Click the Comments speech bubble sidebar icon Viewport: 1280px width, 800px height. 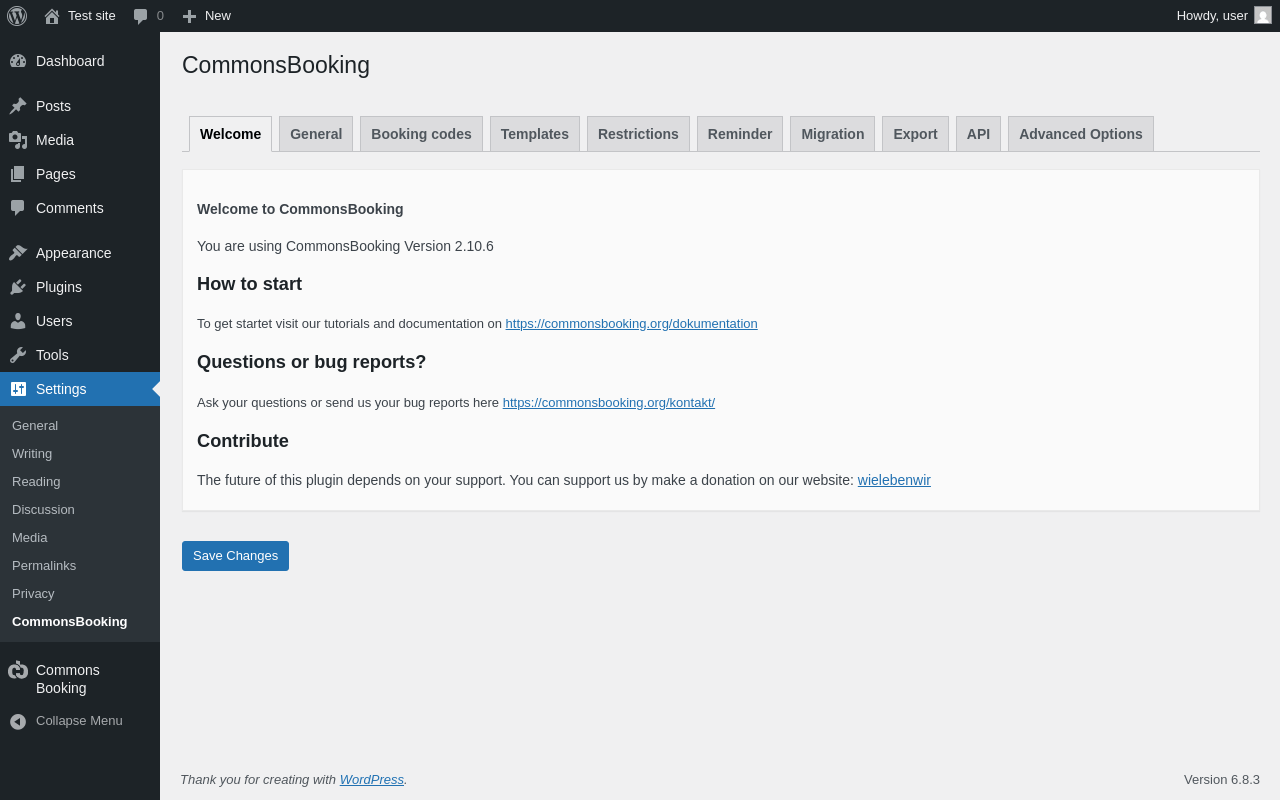coord(18,208)
